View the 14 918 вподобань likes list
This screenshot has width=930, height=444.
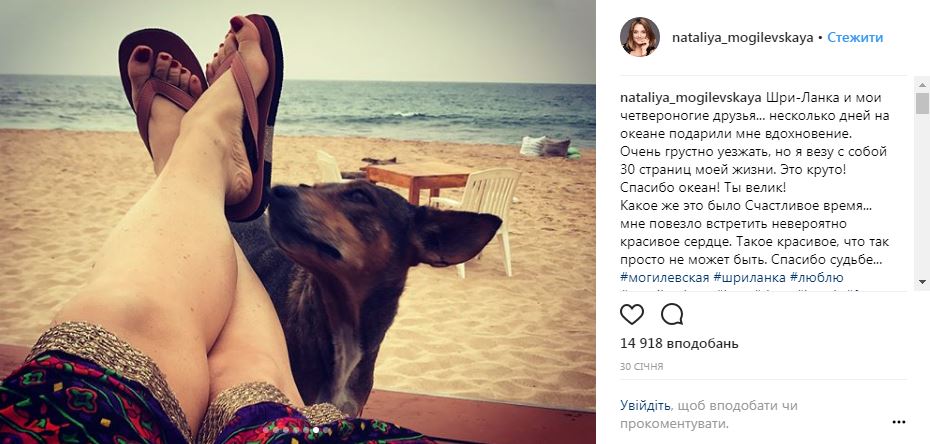pos(679,343)
